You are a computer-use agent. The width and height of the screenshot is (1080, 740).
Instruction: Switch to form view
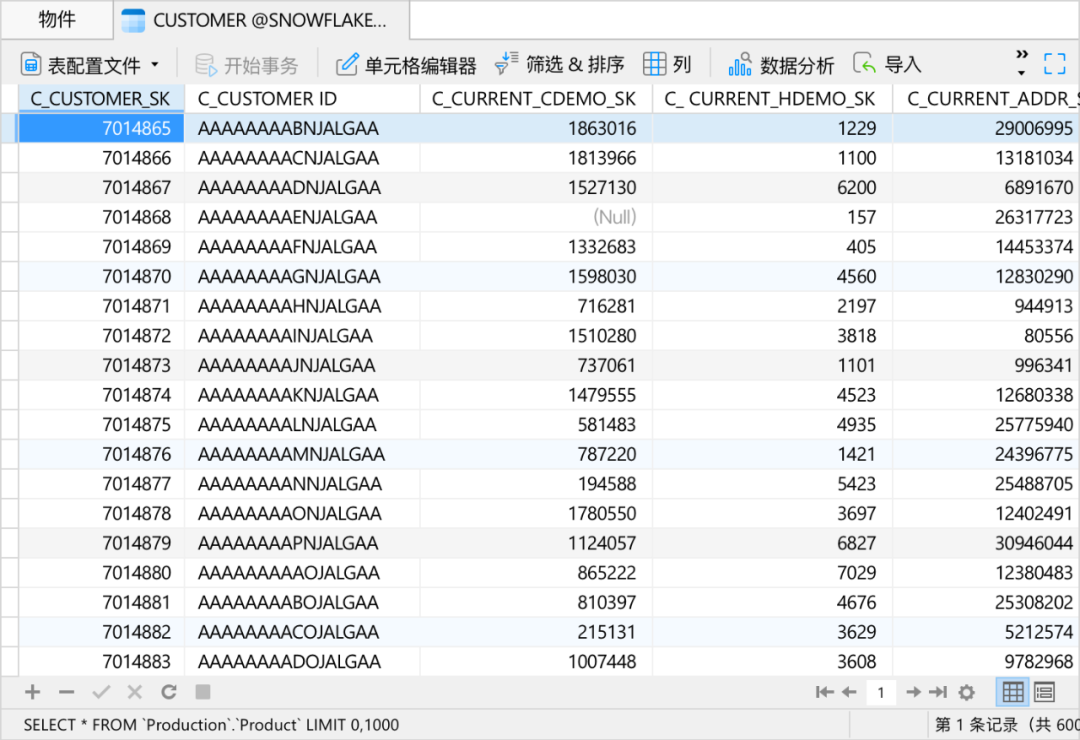(x=1044, y=692)
